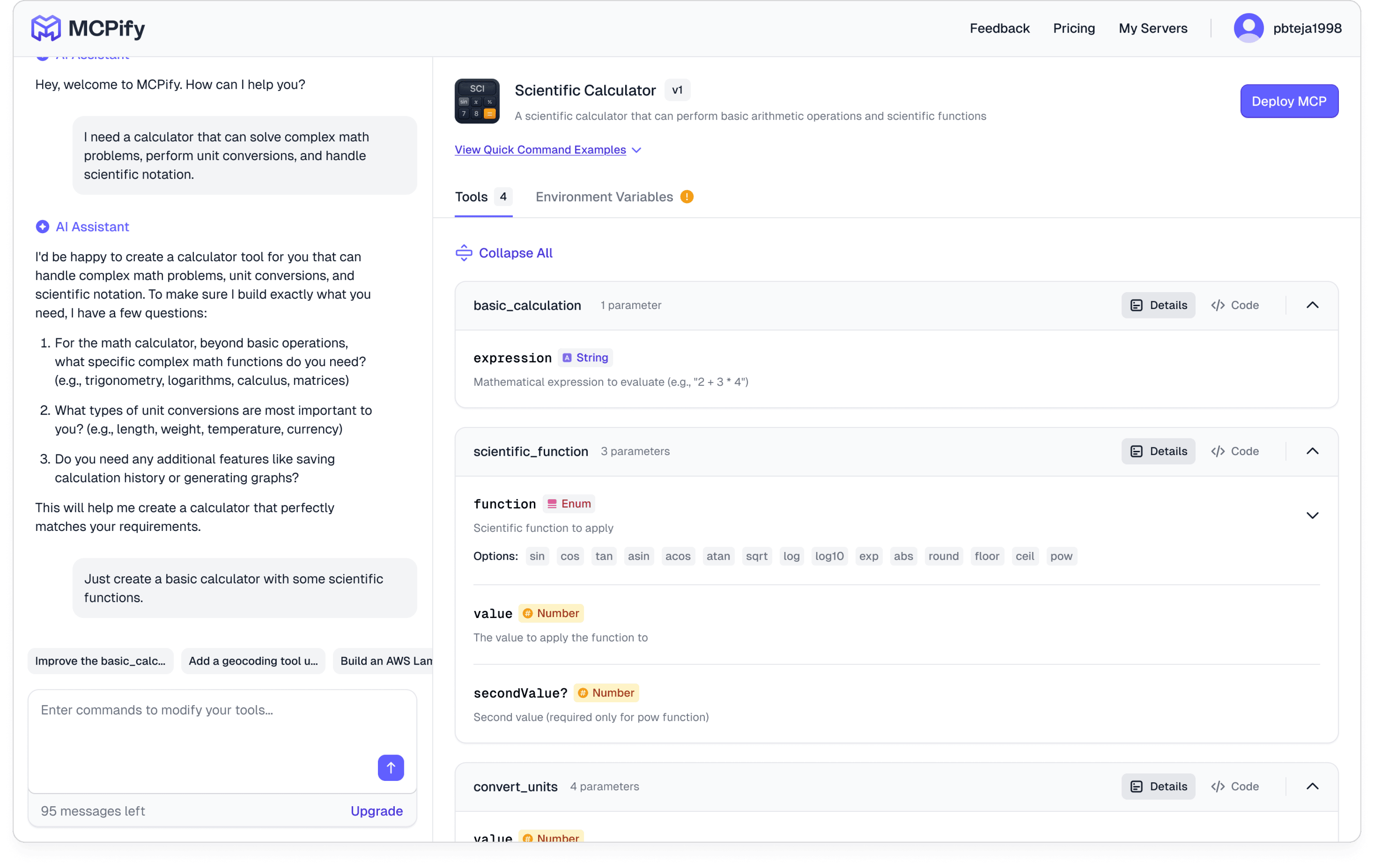Switch basic_calculation to Details view
Viewport: 1374px width, 868px height.
[1158, 305]
